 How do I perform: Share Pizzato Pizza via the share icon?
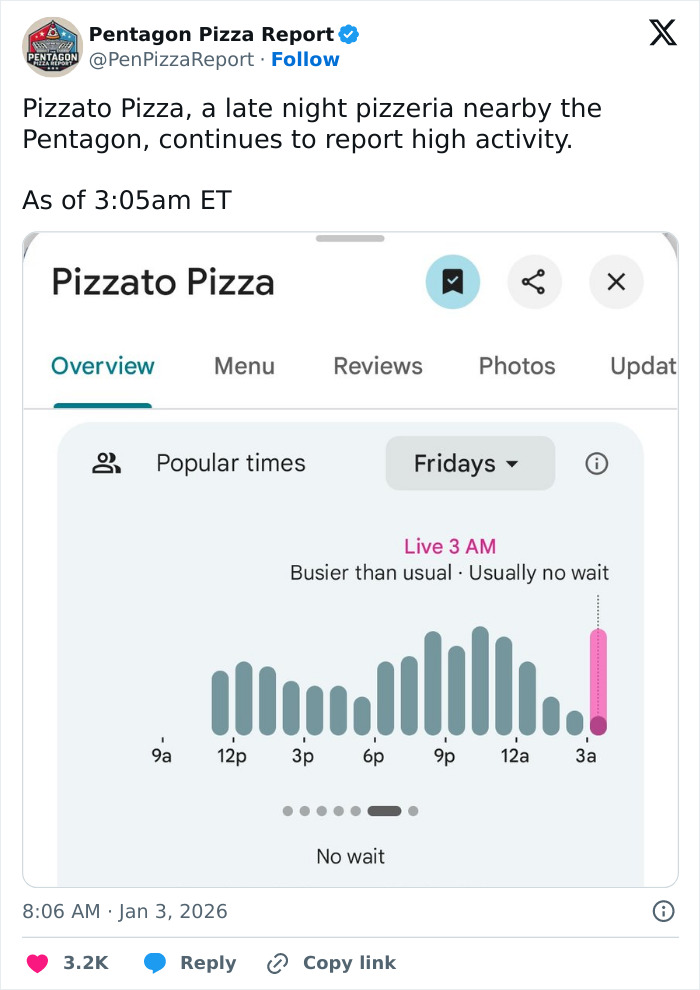[535, 282]
